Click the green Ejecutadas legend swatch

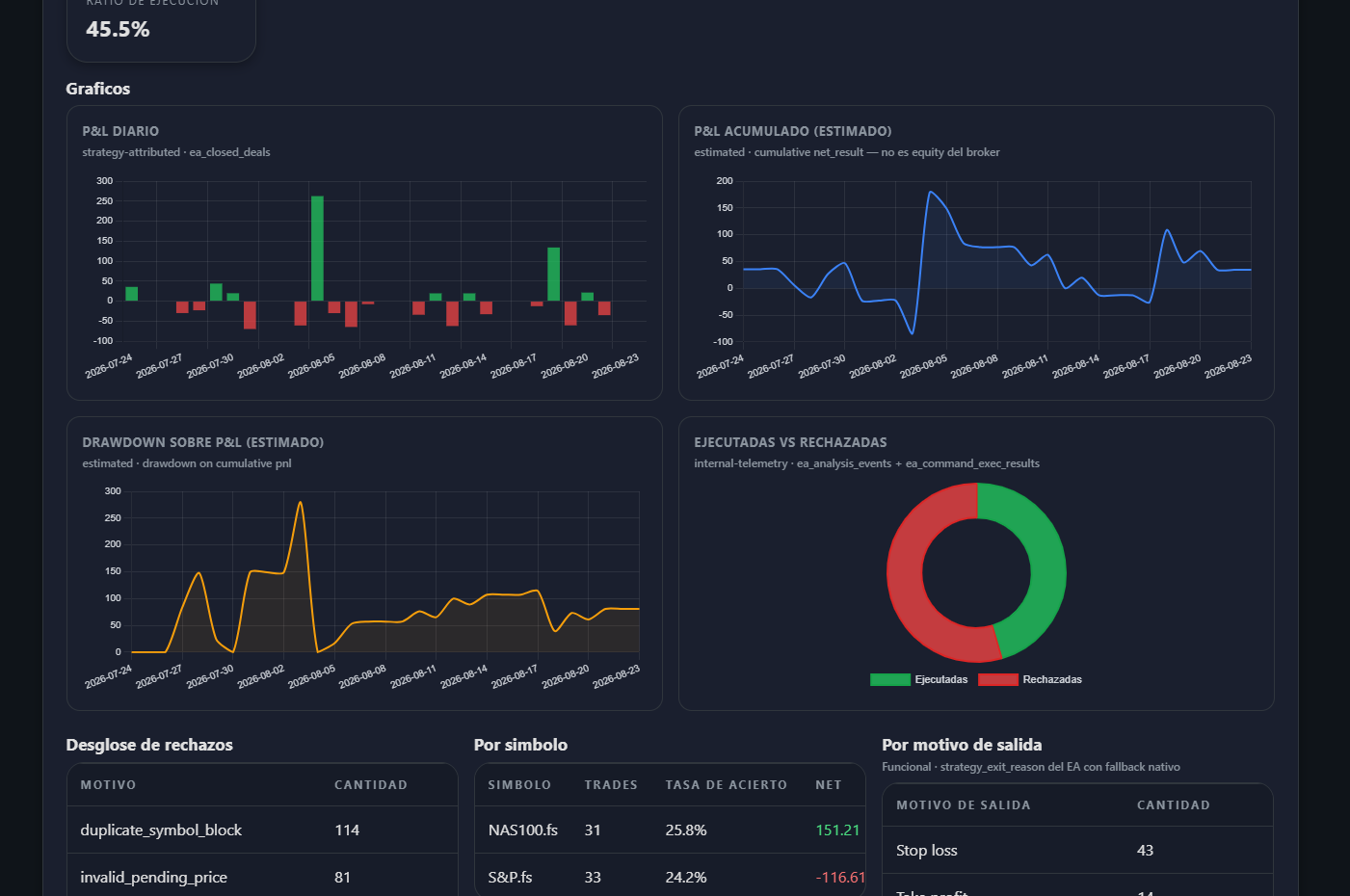(890, 679)
